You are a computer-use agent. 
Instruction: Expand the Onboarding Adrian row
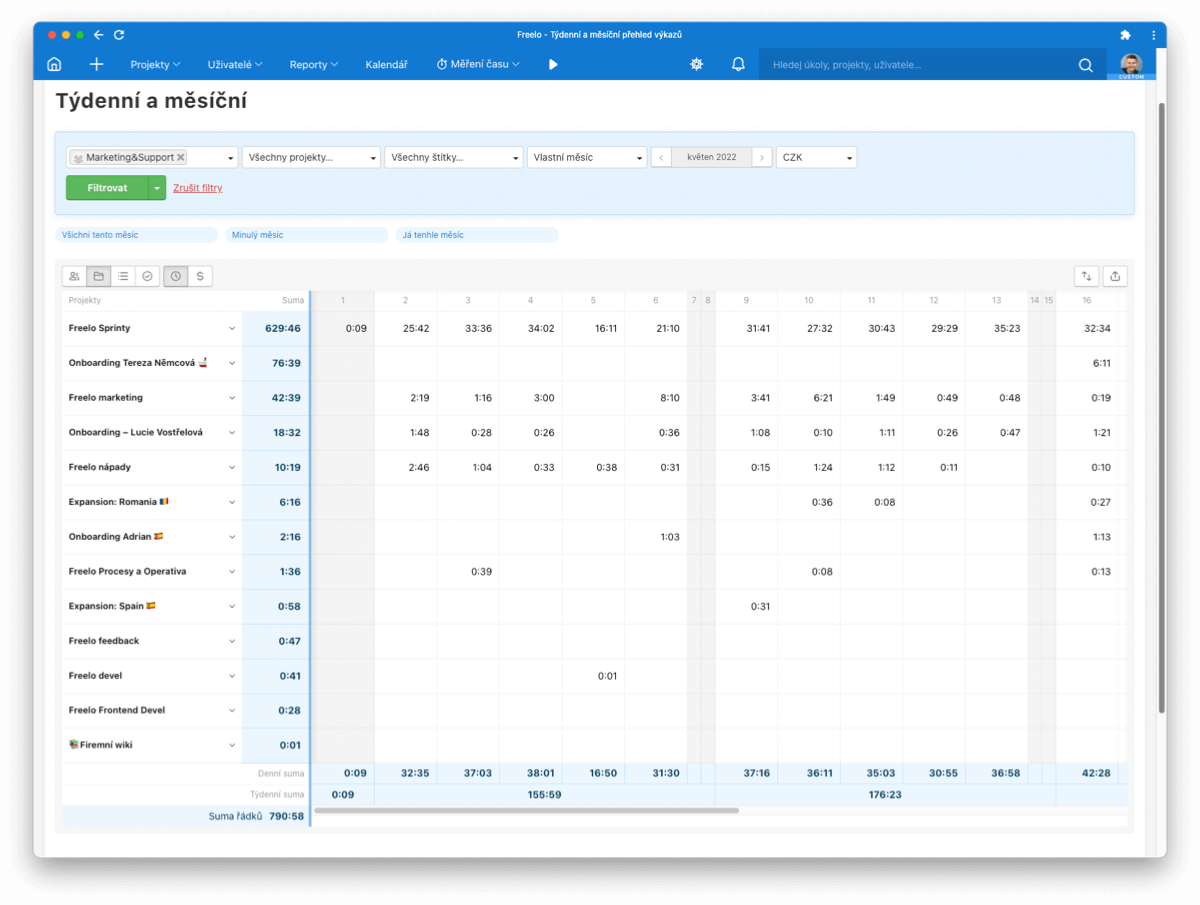(x=232, y=537)
